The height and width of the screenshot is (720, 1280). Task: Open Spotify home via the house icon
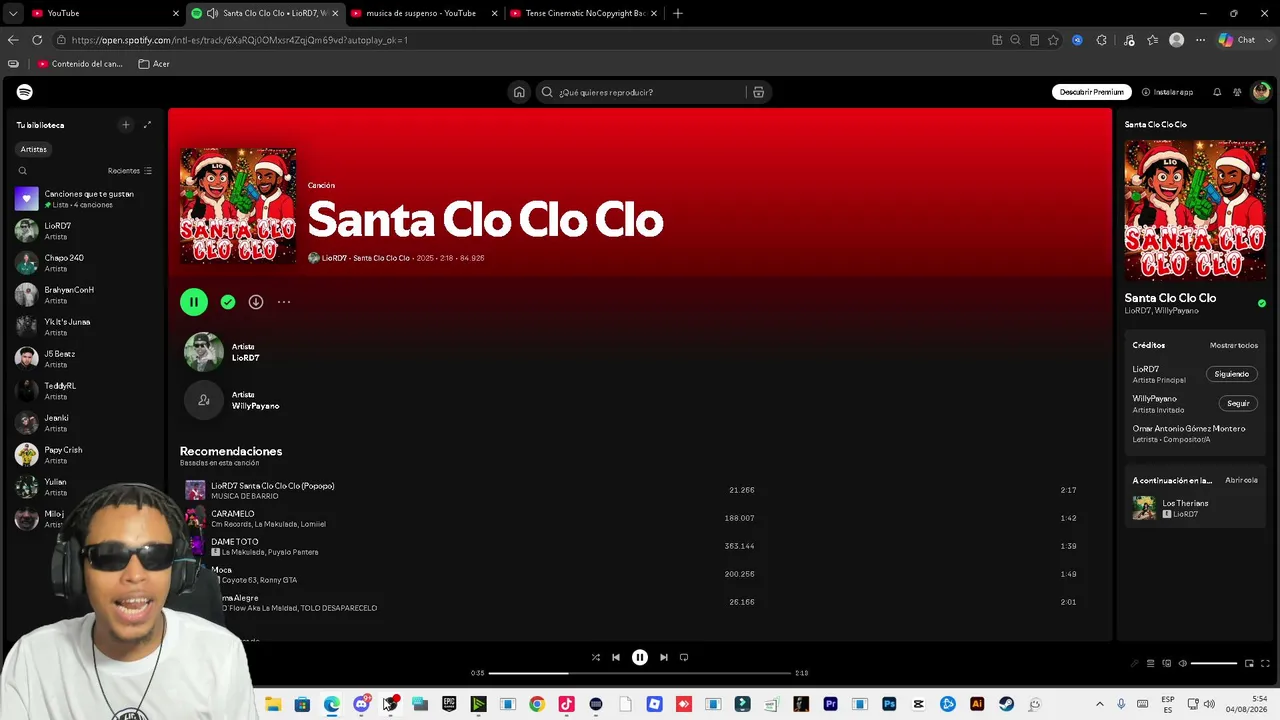pos(519,92)
